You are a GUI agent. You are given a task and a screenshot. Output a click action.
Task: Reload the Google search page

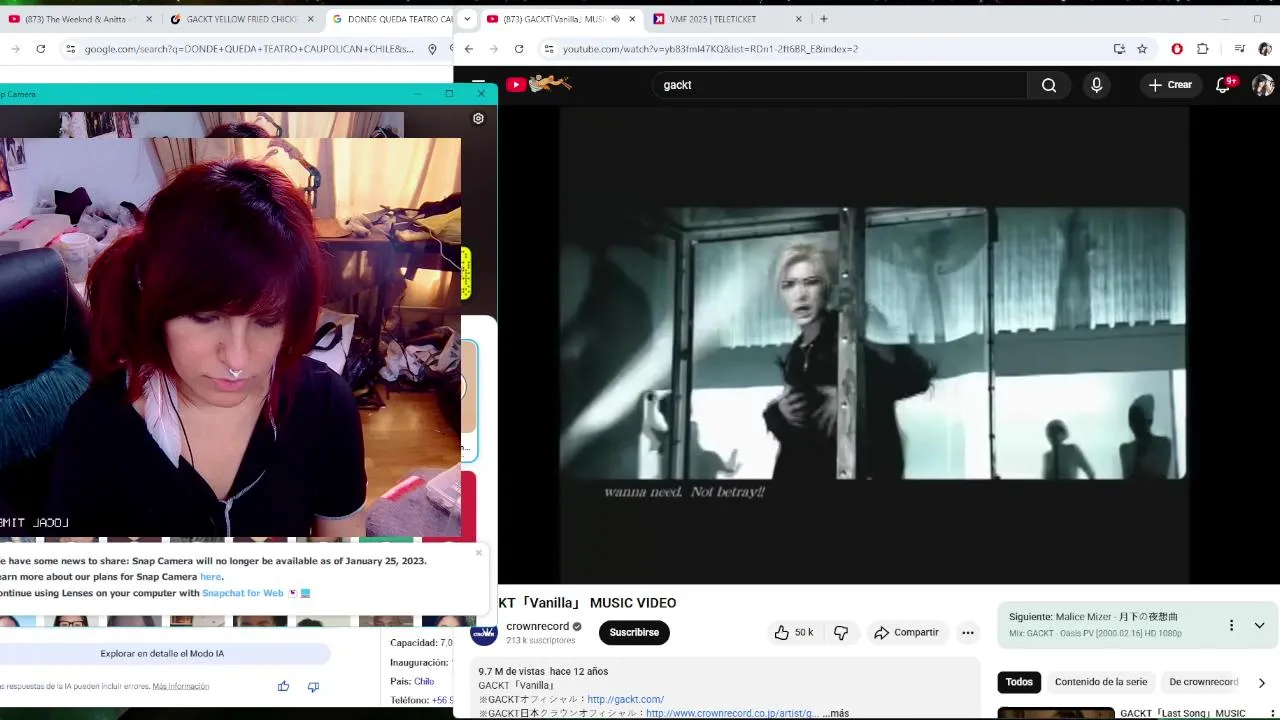(x=41, y=49)
